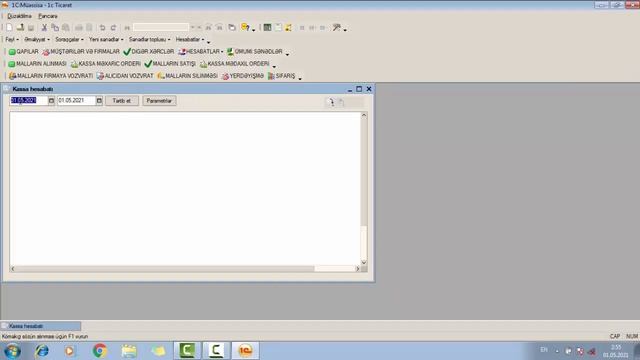
Task: Open MÜŞTƏRİLƏR VƏ FİRMALAR shortcut
Action: tap(81, 51)
